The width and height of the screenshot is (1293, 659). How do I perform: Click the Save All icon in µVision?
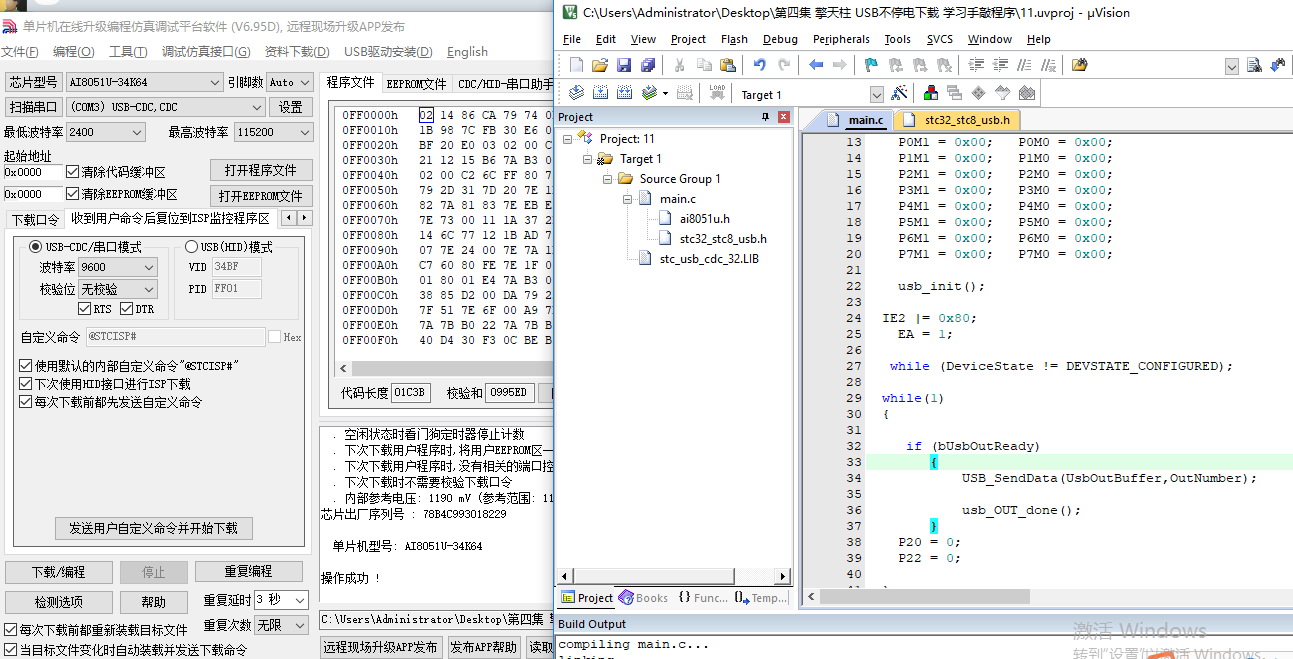pyautogui.click(x=647, y=65)
